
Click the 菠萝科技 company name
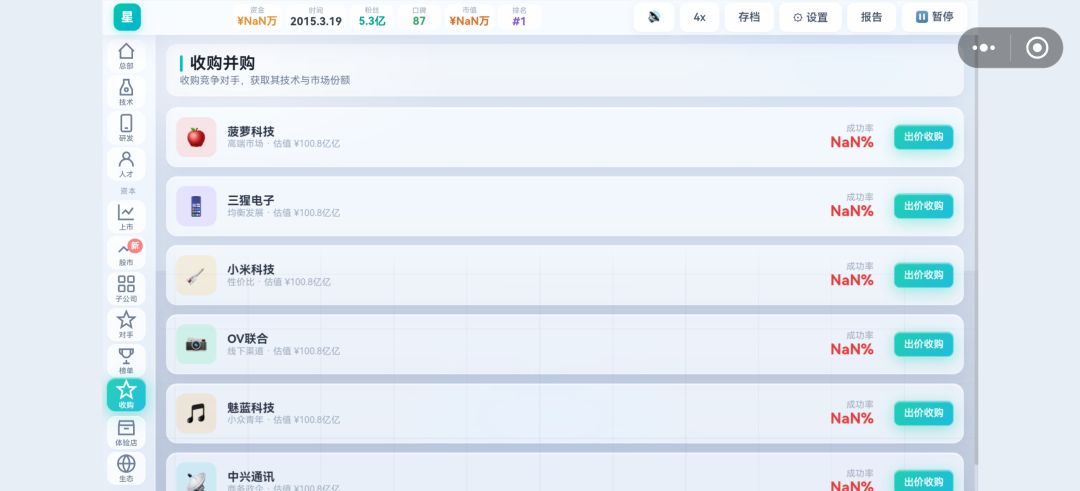(x=251, y=131)
